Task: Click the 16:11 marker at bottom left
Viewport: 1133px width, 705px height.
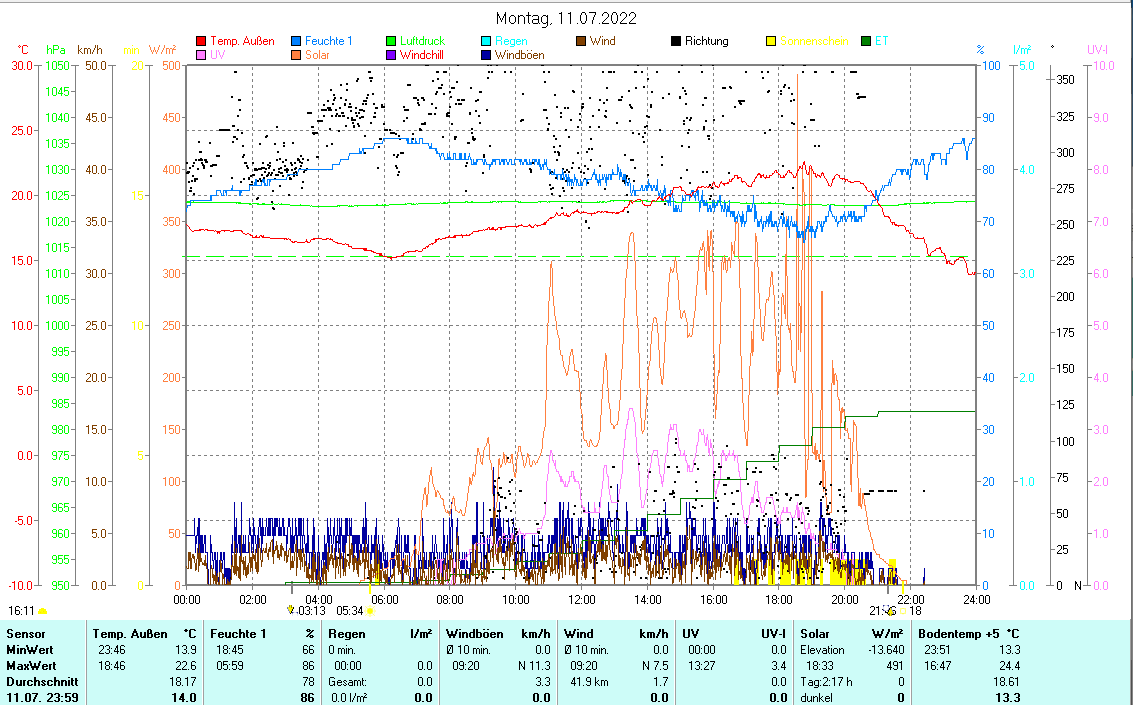Action: (21, 610)
